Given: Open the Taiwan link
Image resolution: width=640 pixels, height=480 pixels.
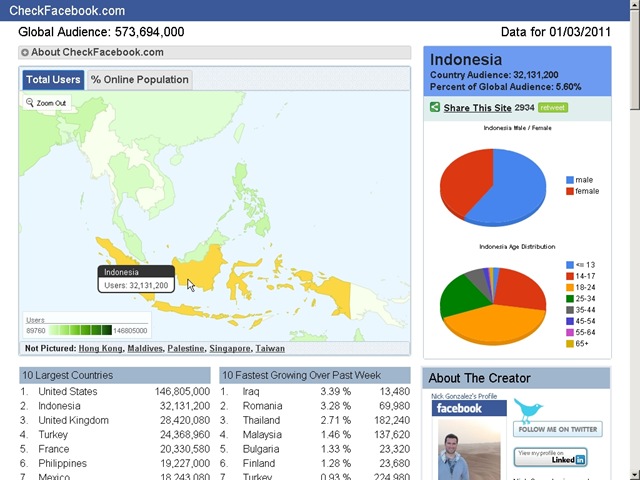Looking at the screenshot, I should coord(270,349).
